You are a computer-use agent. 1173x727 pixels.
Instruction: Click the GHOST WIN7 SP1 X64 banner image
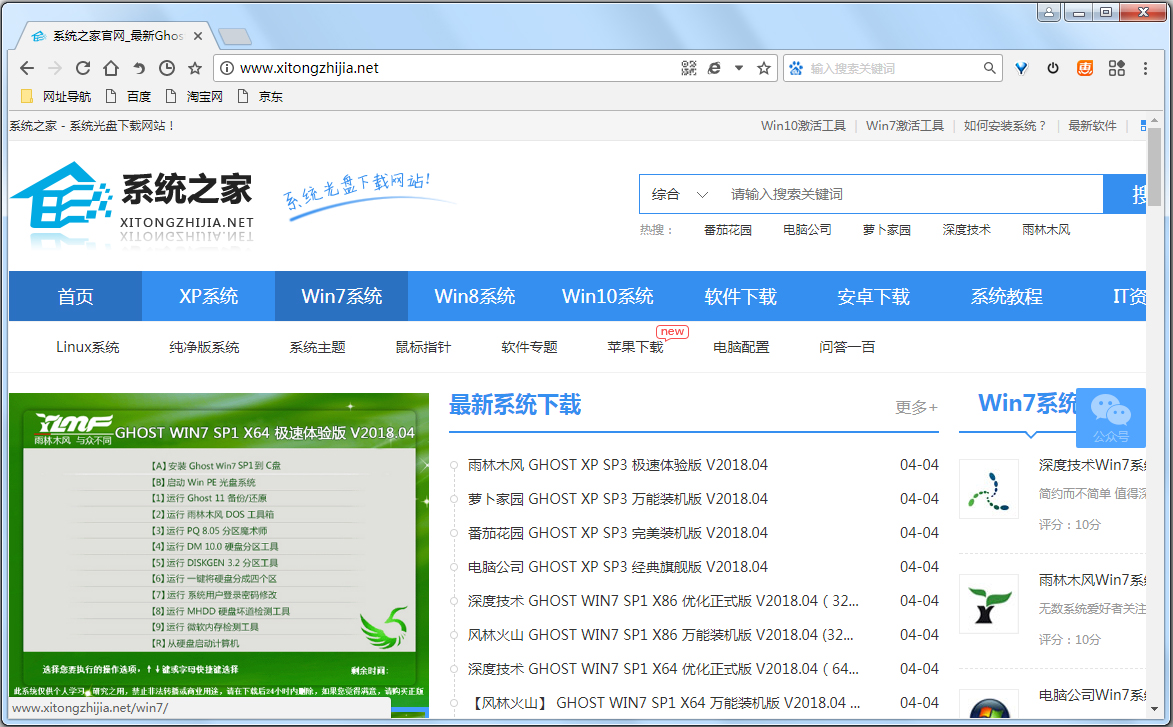219,550
